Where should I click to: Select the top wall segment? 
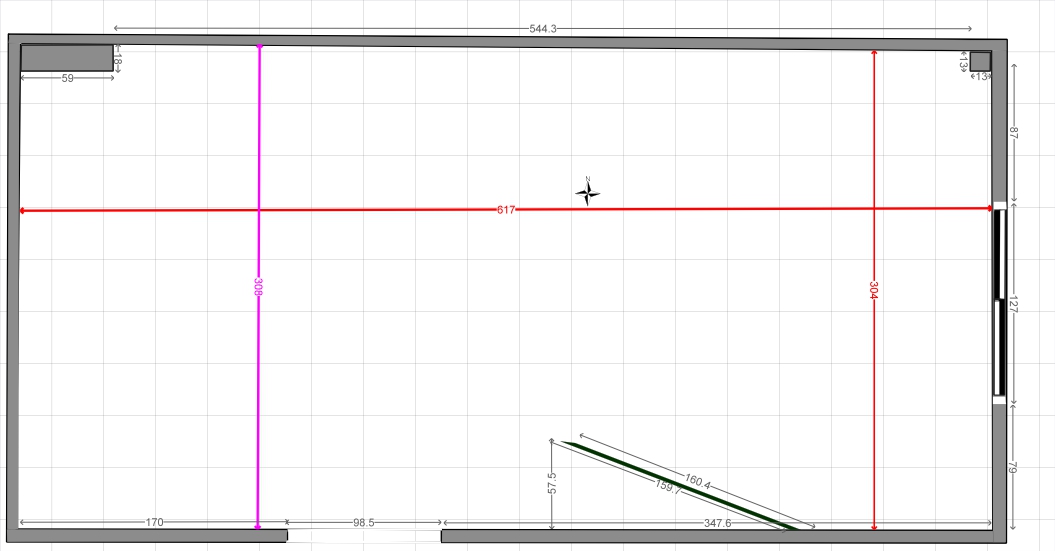pos(507,42)
